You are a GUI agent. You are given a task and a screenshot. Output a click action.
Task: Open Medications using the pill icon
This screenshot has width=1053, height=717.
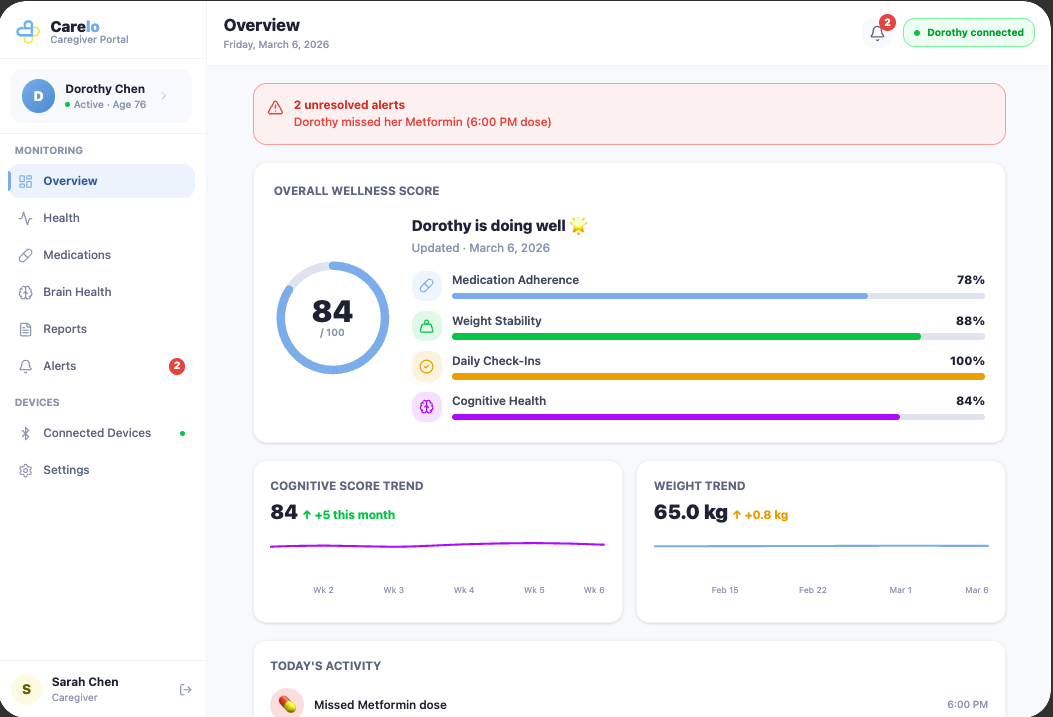(x=27, y=255)
